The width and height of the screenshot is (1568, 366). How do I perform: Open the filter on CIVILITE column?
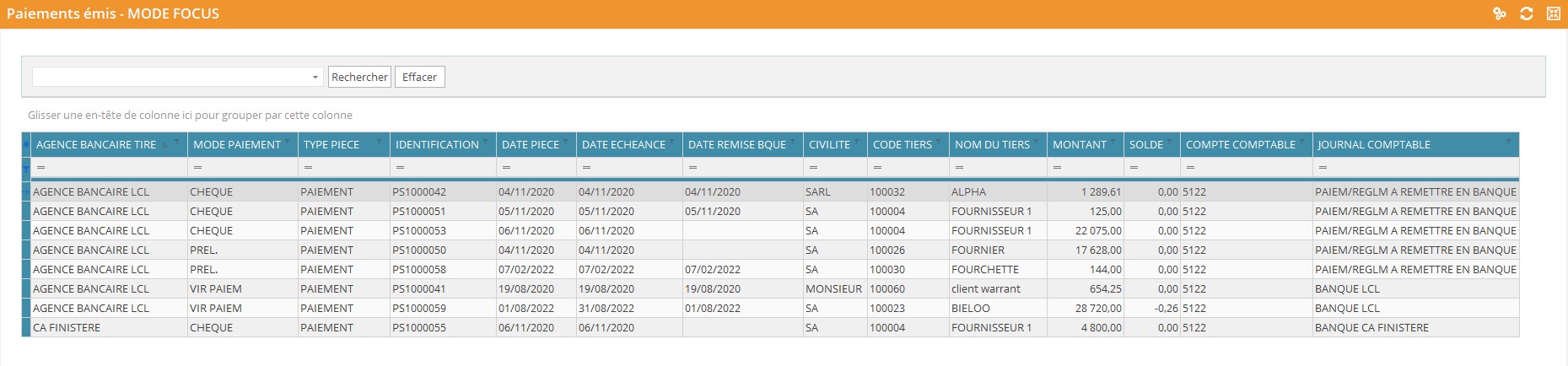857,141
